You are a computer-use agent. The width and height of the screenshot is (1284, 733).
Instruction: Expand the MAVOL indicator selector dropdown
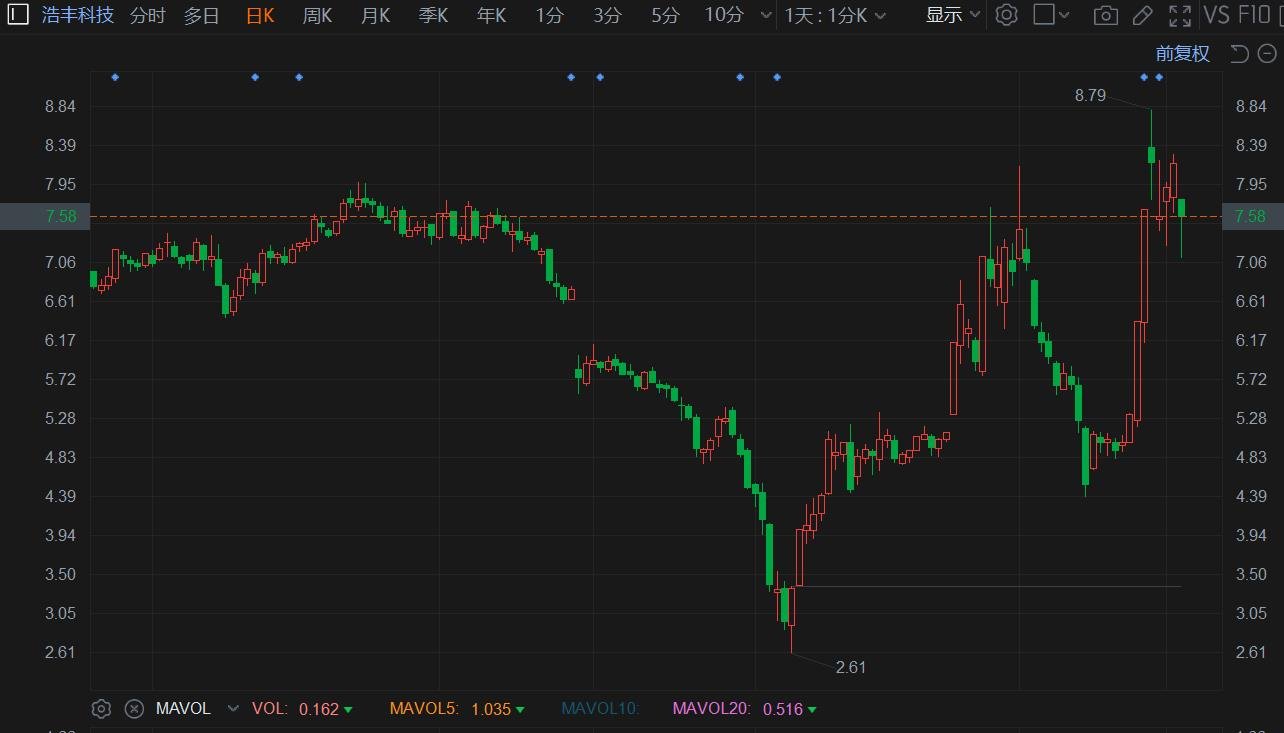(233, 709)
